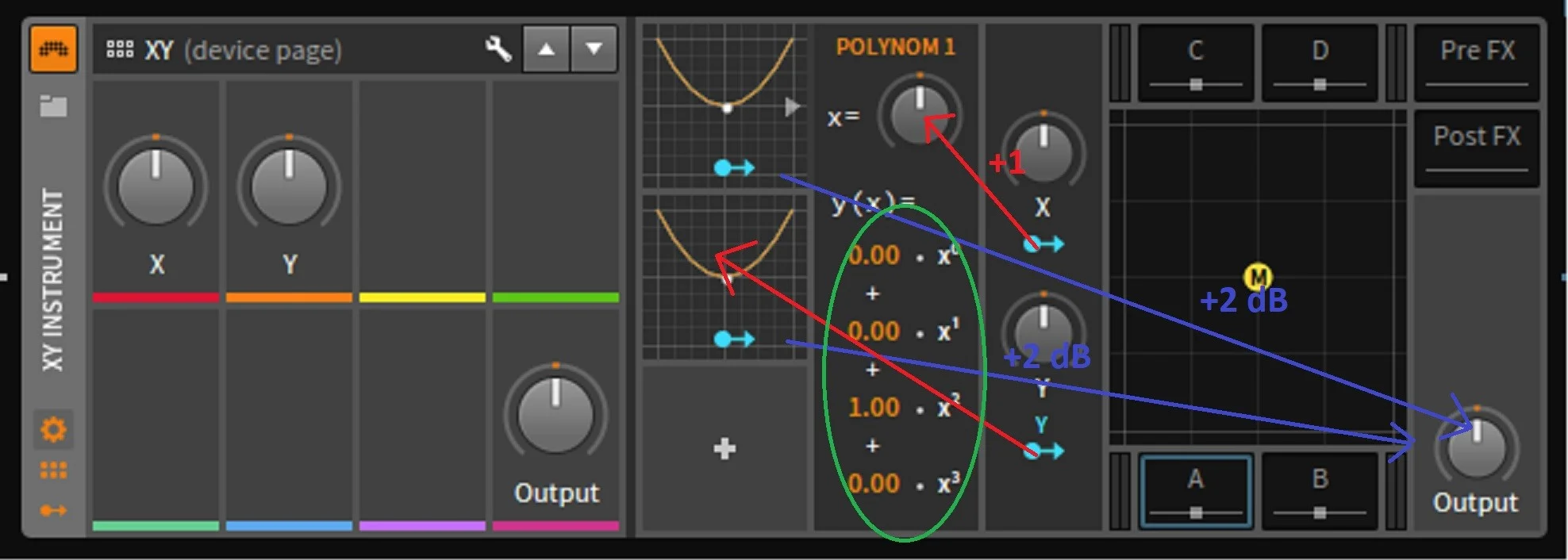Screen dimensions: 1568x560
Task: Select the A slot below the XY pad
Action: click(x=1196, y=491)
